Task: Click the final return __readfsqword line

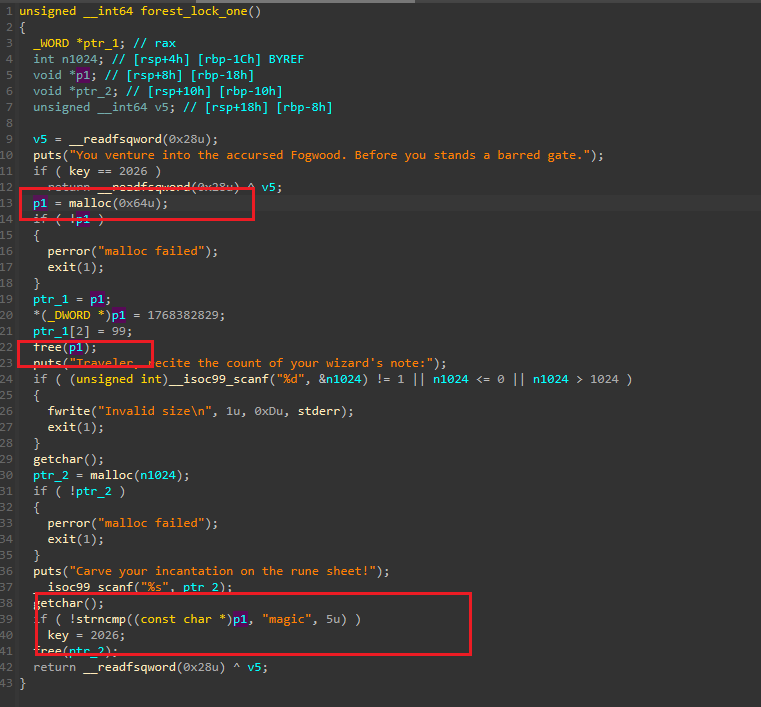Action: coord(150,668)
